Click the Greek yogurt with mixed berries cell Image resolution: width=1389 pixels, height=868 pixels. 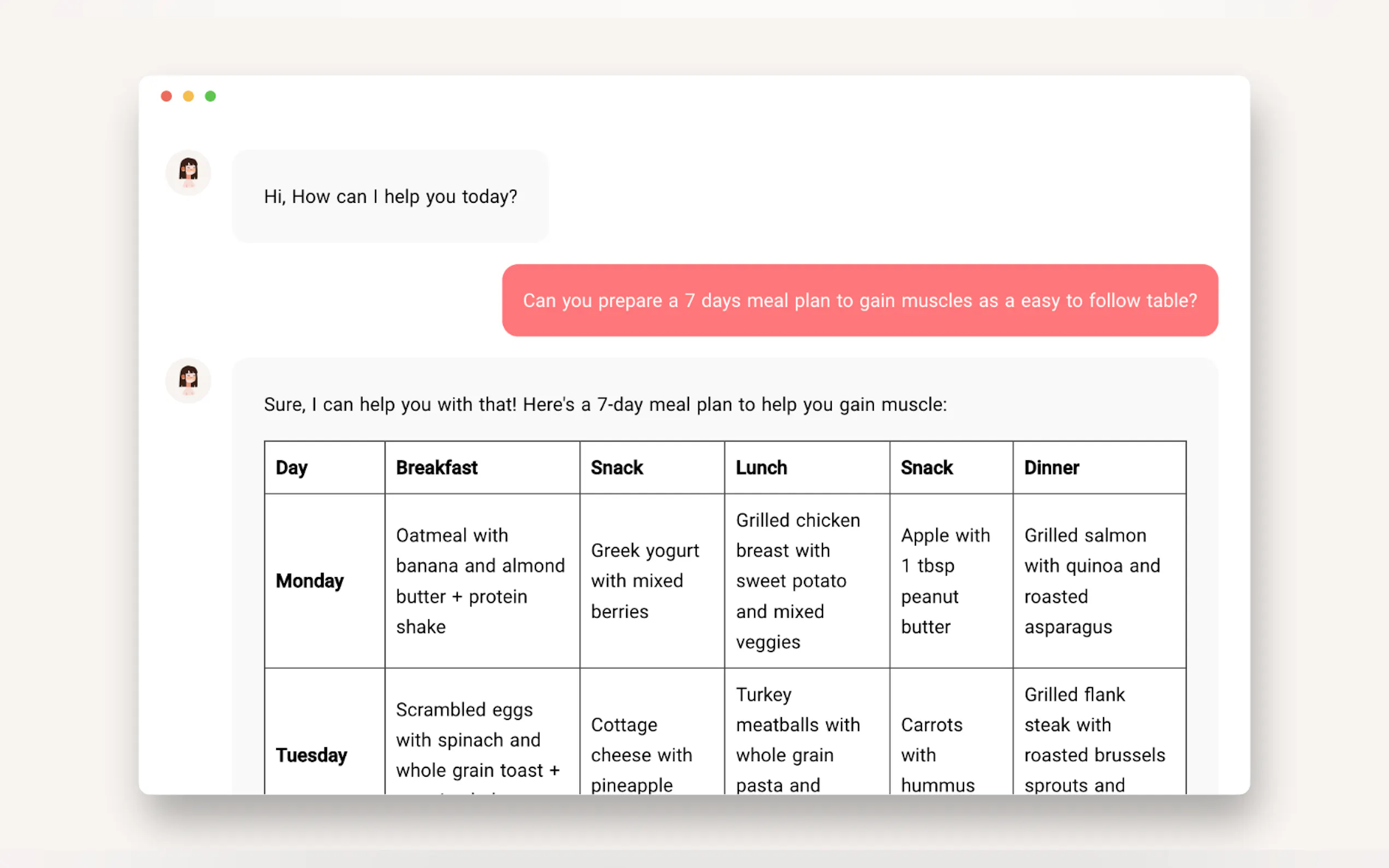coord(645,580)
